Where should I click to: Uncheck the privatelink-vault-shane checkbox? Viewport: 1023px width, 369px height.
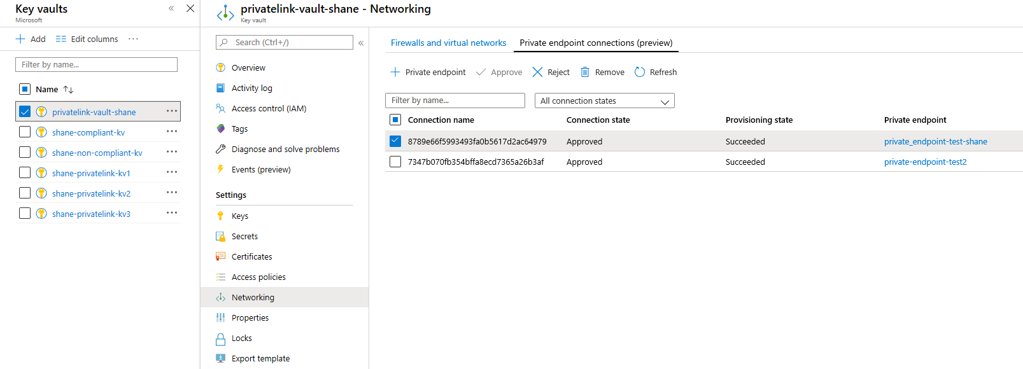click(25, 111)
